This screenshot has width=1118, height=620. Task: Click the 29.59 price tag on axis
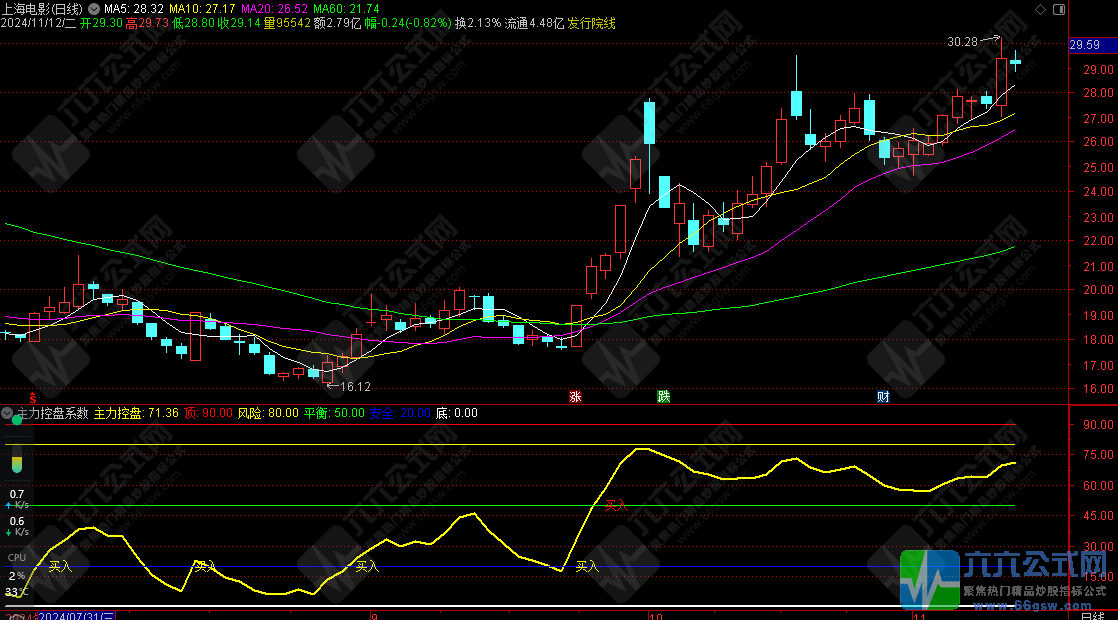coord(1084,45)
